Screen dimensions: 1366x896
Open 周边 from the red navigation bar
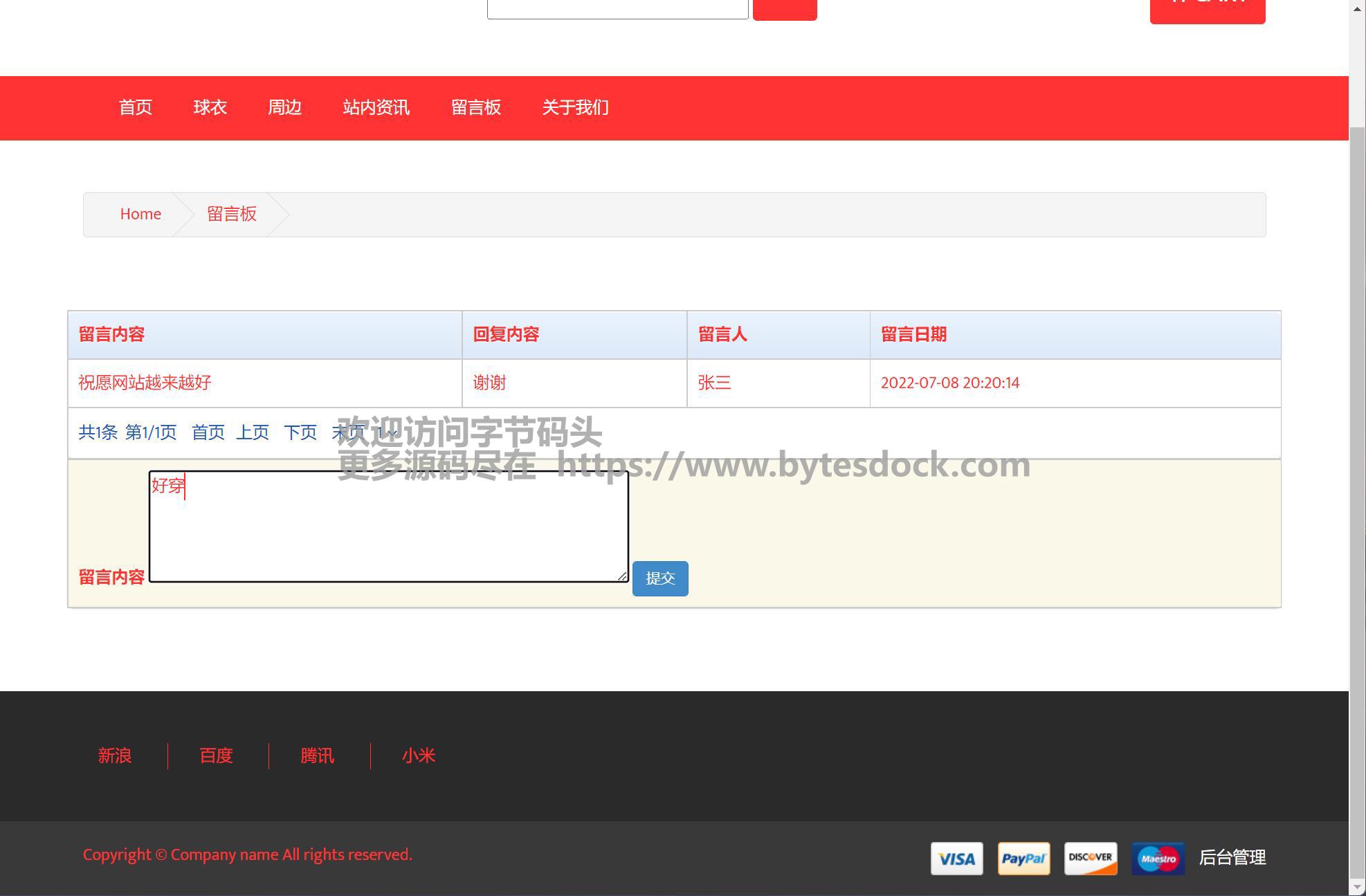[x=284, y=108]
